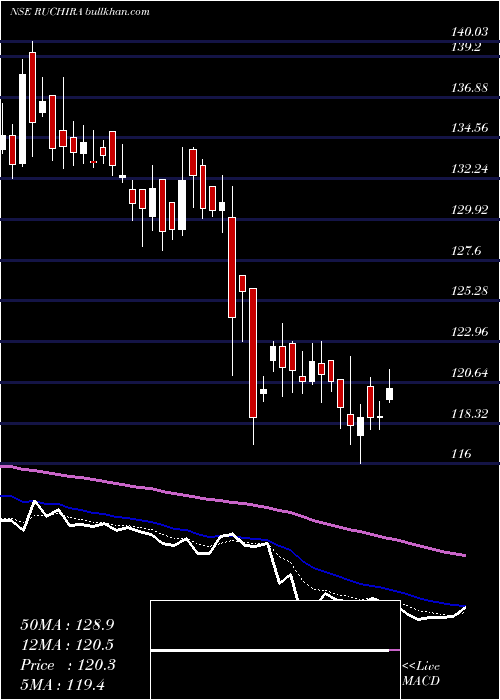500x700 pixels.
Task: Select the 118.32 price level label
Action: pos(470,413)
